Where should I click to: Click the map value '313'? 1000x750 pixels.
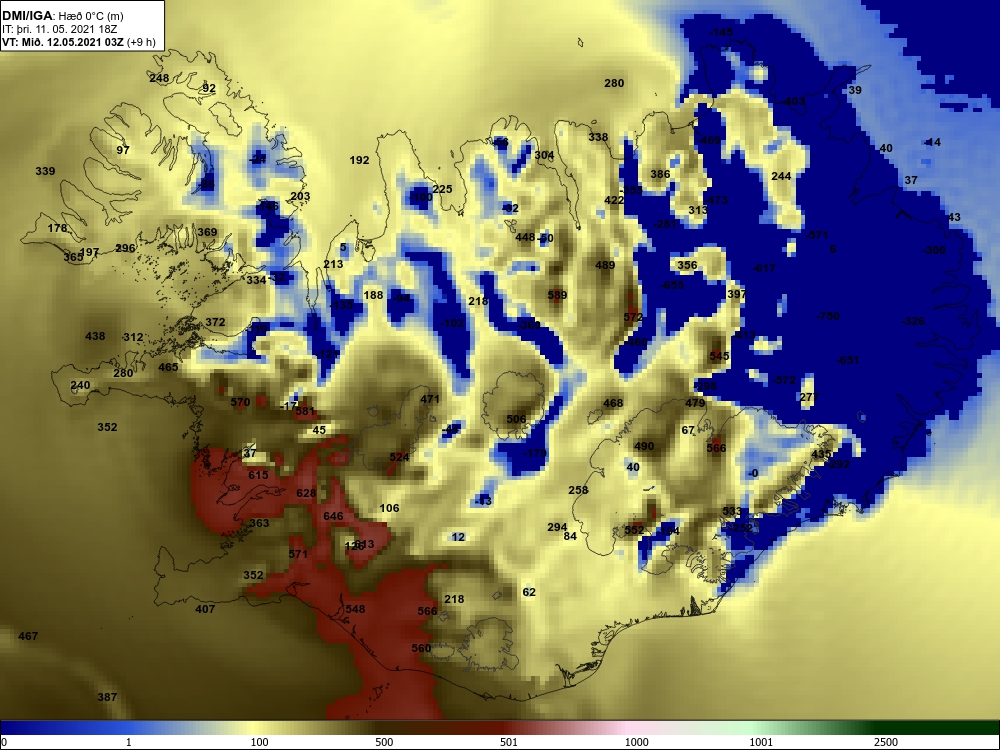(x=698, y=210)
